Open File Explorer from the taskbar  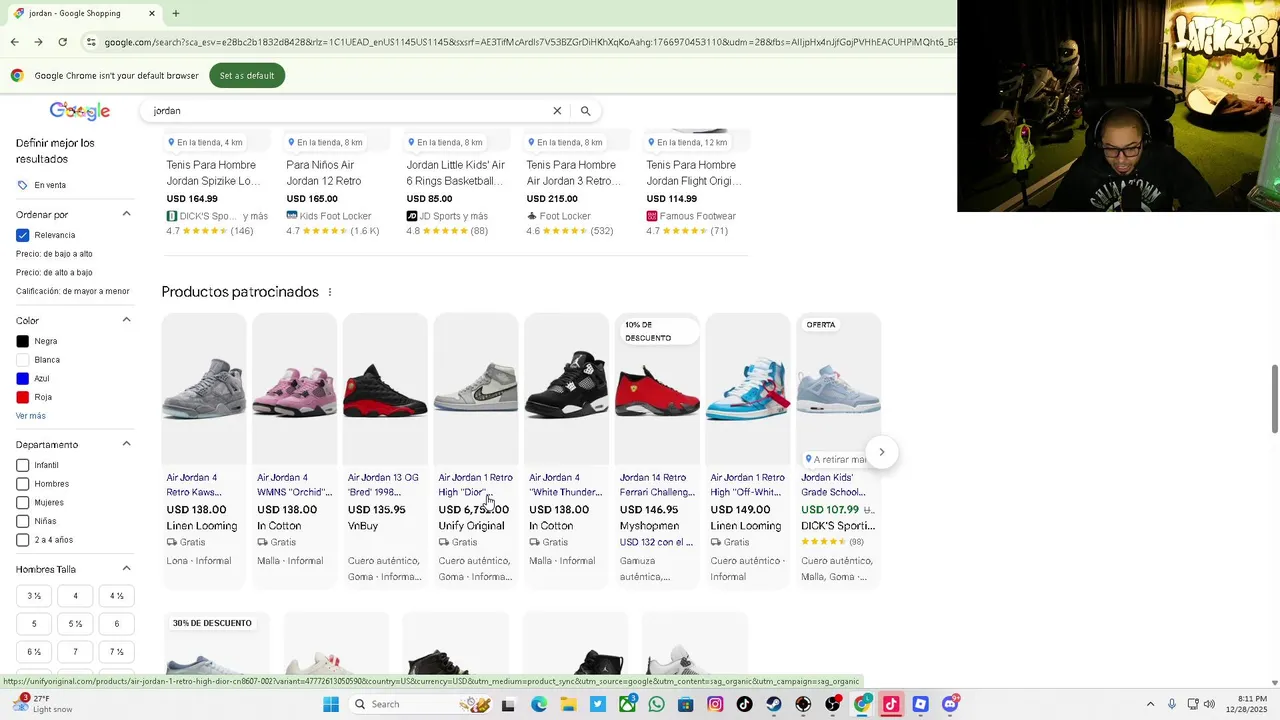pos(568,704)
